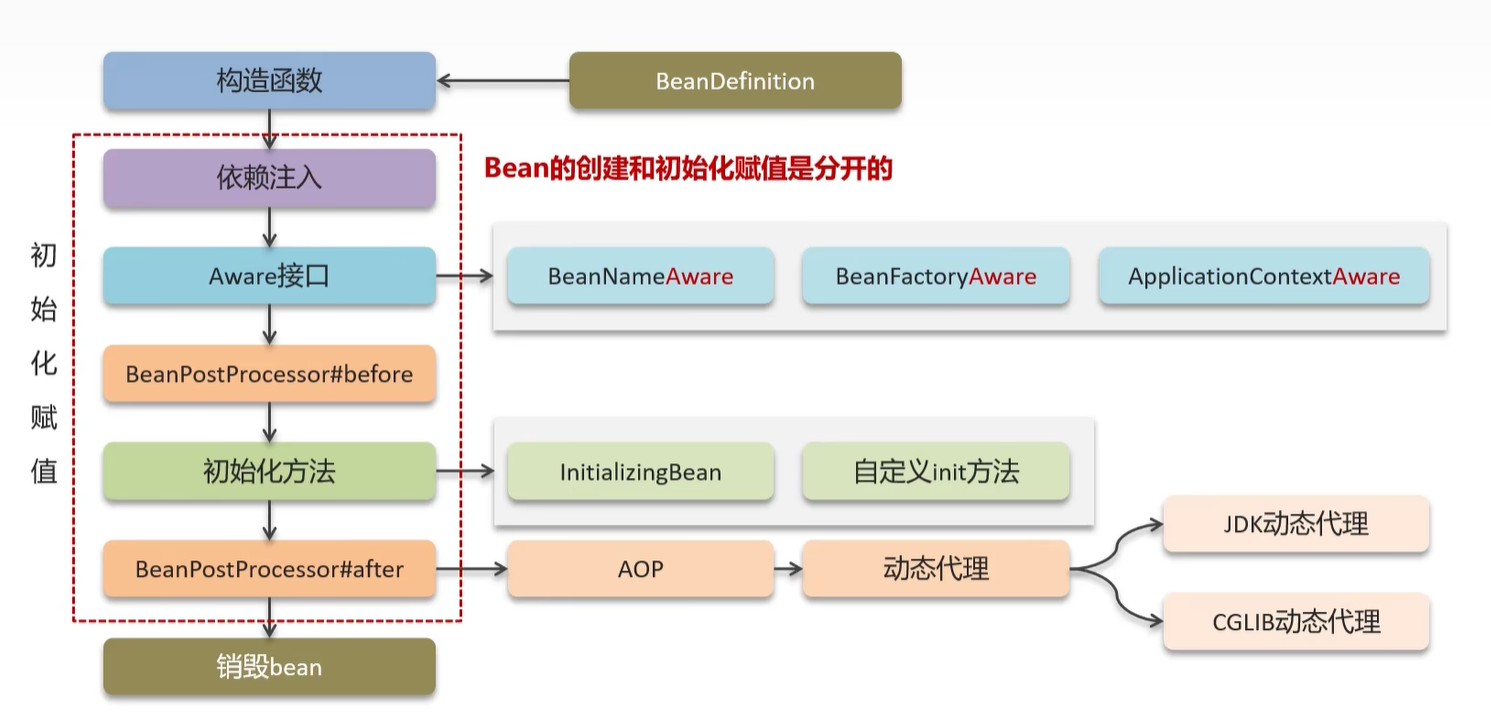Click the BeanNameAware box
Image resolution: width=1491 pixels, height=718 pixels.
click(x=641, y=276)
